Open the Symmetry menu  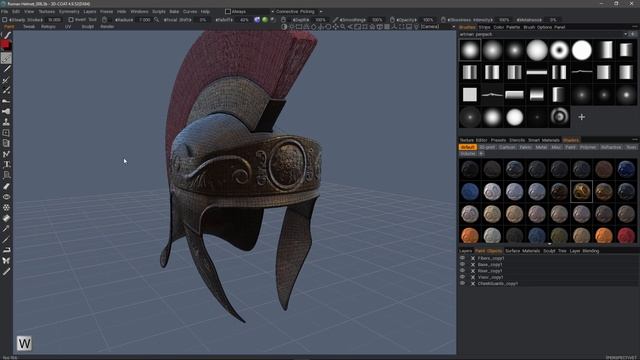tap(69, 12)
